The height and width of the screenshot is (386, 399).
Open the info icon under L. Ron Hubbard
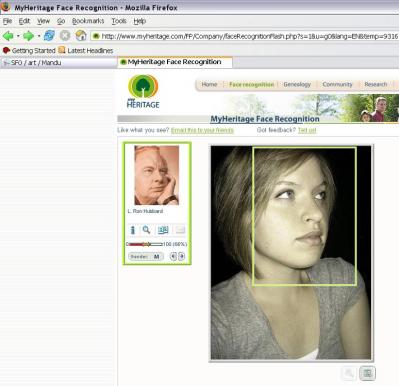[x=132, y=230]
